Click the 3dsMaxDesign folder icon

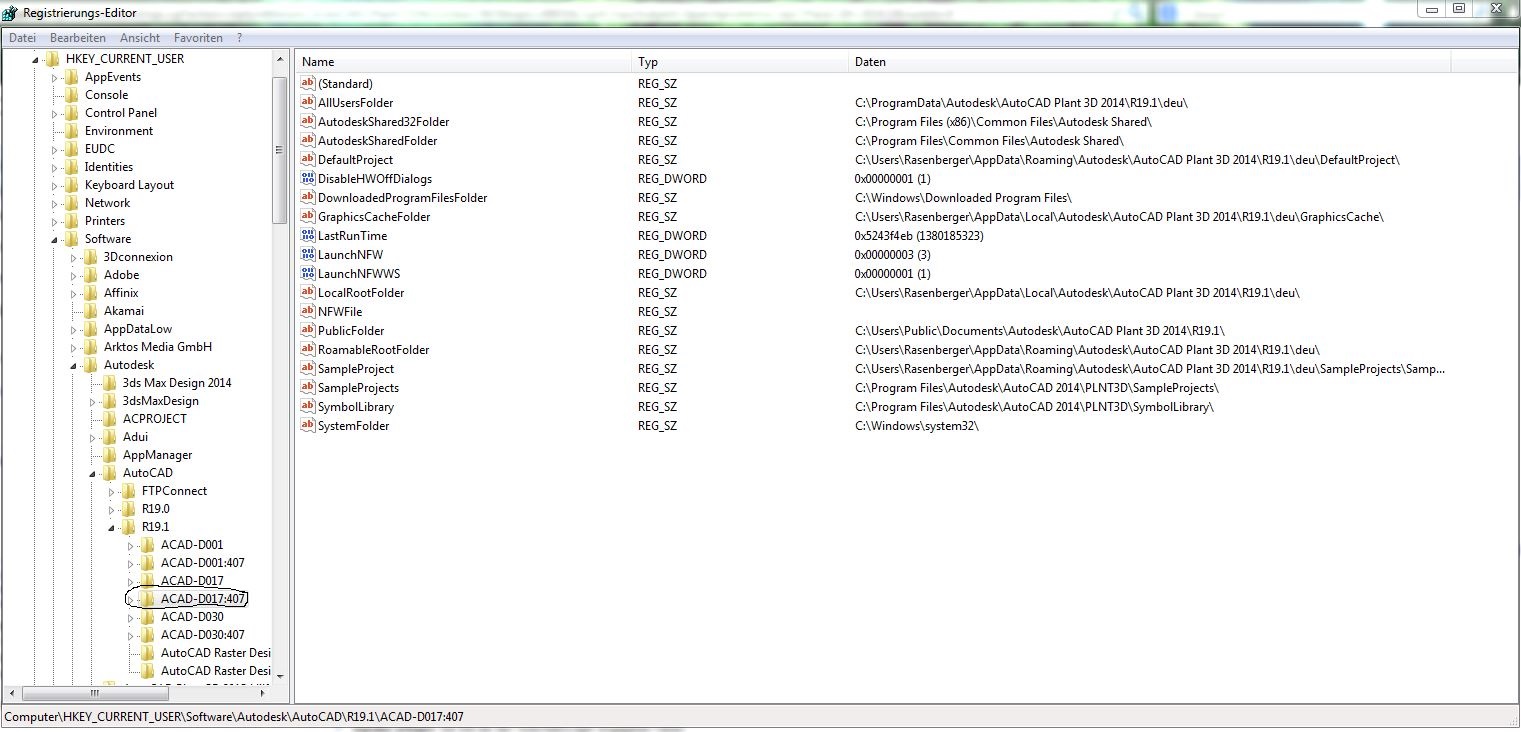click(x=110, y=401)
